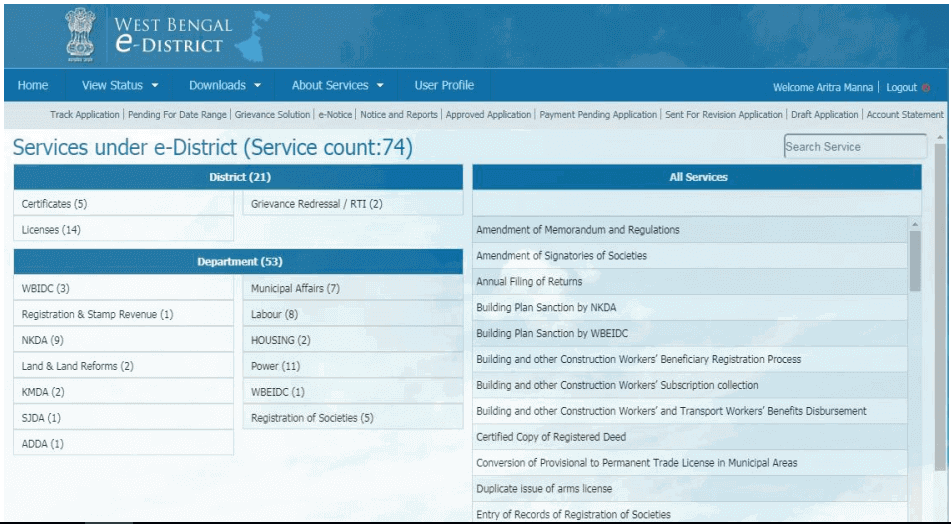The width and height of the screenshot is (951, 524).
Task: Open Power (11) department
Action: 353,366
